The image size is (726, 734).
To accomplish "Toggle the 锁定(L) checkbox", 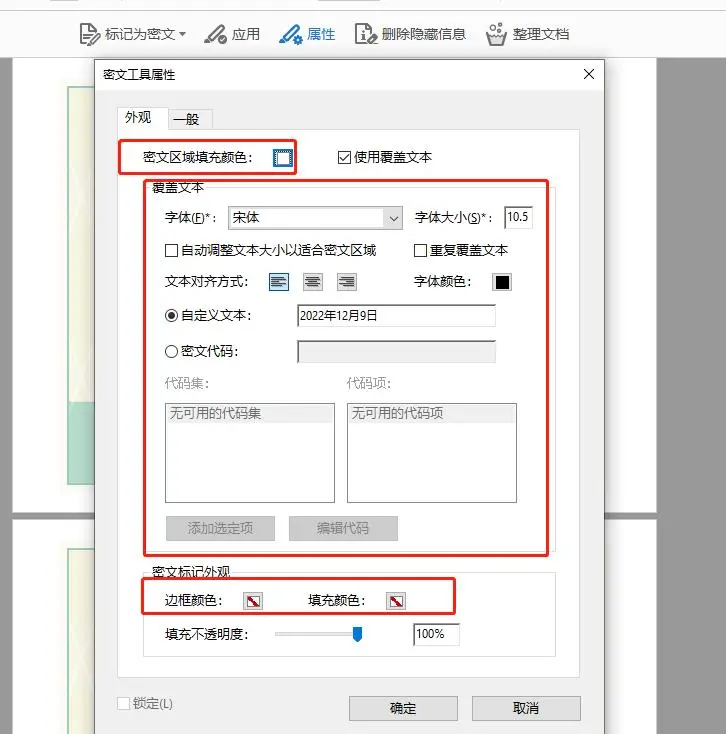I will click(124, 703).
